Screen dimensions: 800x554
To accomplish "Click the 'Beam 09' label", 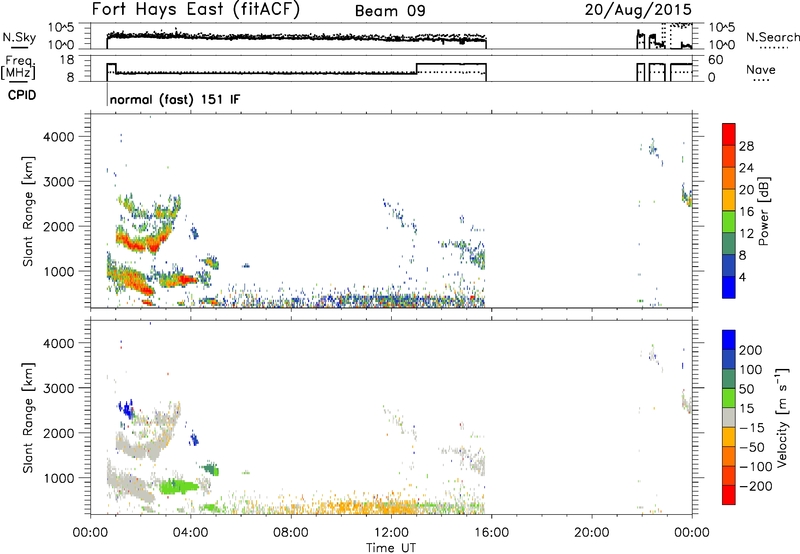I will pos(390,11).
